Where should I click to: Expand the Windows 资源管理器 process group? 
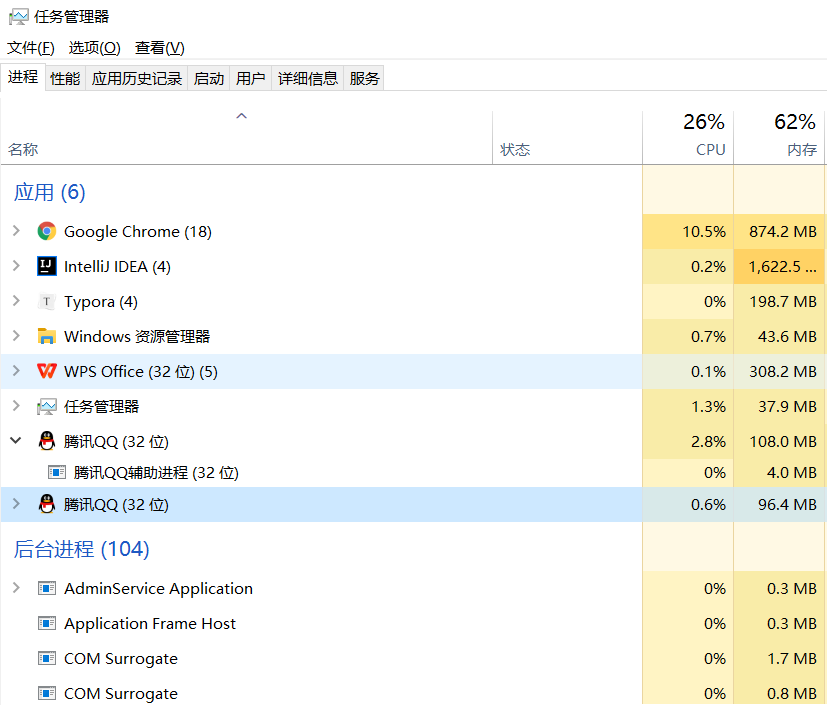16,336
